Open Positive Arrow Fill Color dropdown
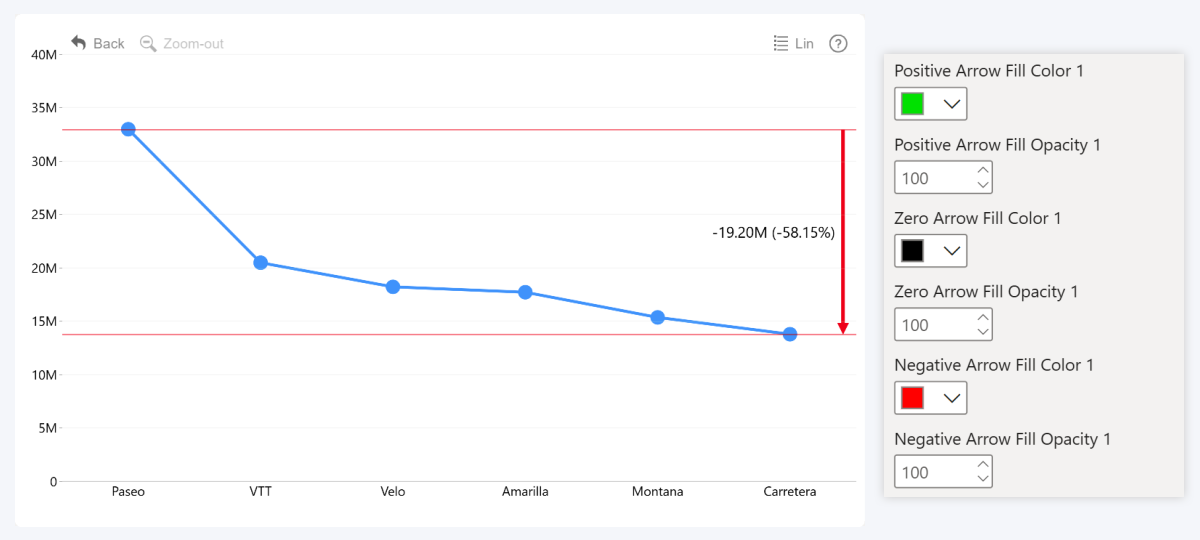 tap(952, 104)
